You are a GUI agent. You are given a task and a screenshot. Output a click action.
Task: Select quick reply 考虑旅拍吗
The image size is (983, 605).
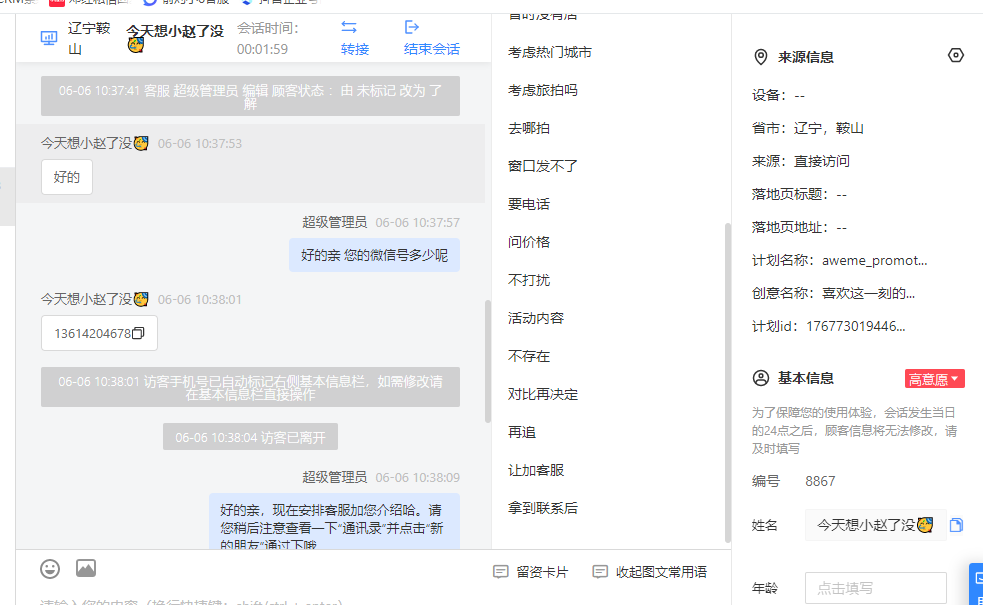pos(543,90)
